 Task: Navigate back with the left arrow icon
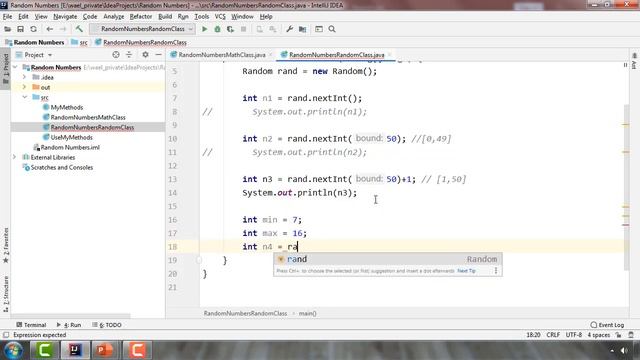tap(49, 29)
